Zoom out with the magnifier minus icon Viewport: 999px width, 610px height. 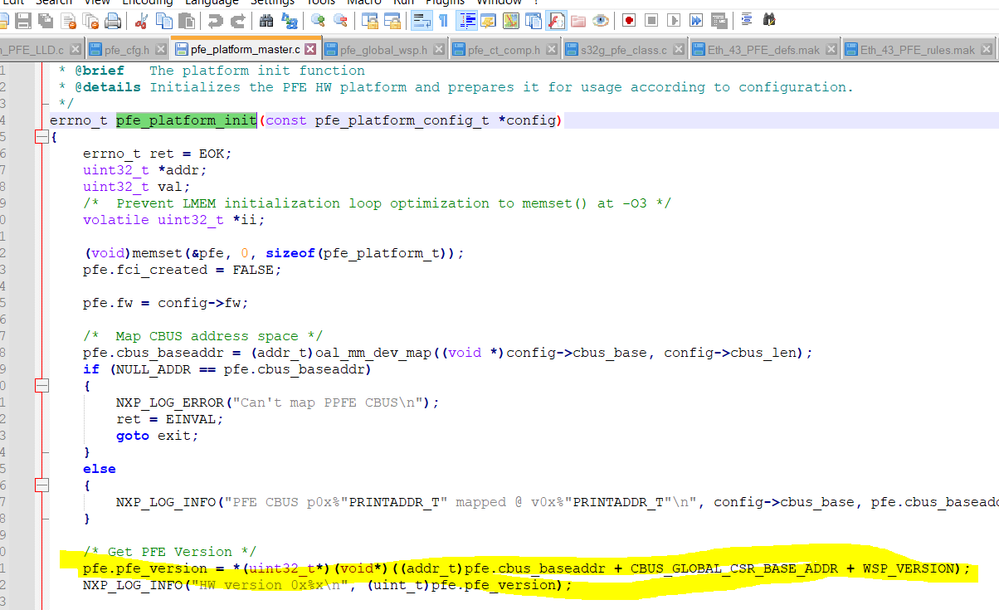341,21
